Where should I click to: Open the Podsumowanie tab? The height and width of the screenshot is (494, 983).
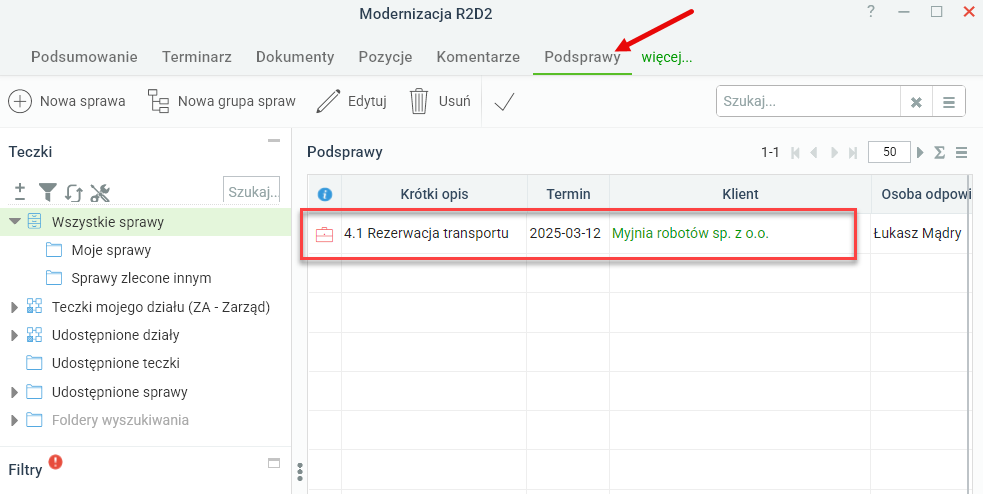click(x=84, y=57)
